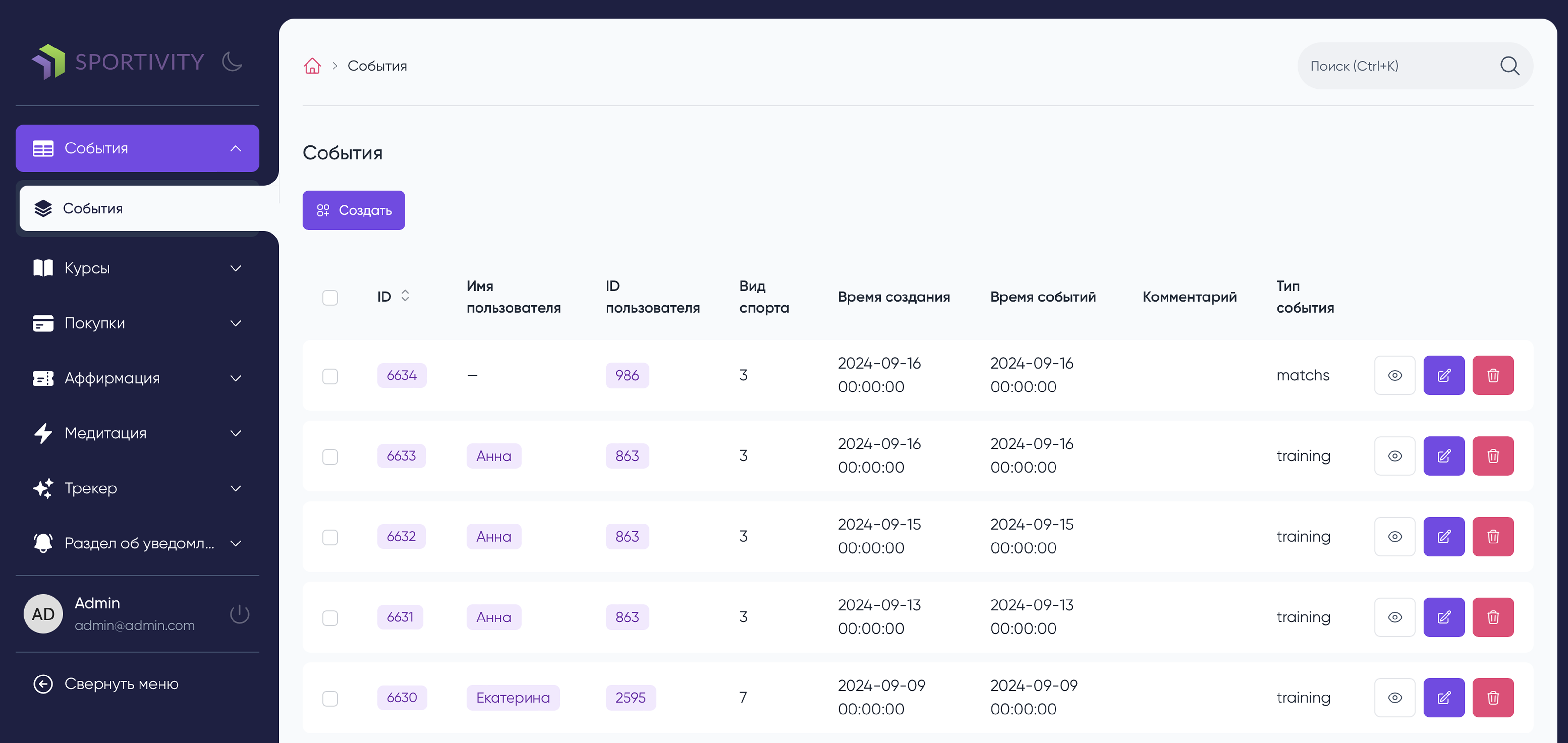View event 6634 with eye icon
1568x743 pixels.
point(1394,375)
